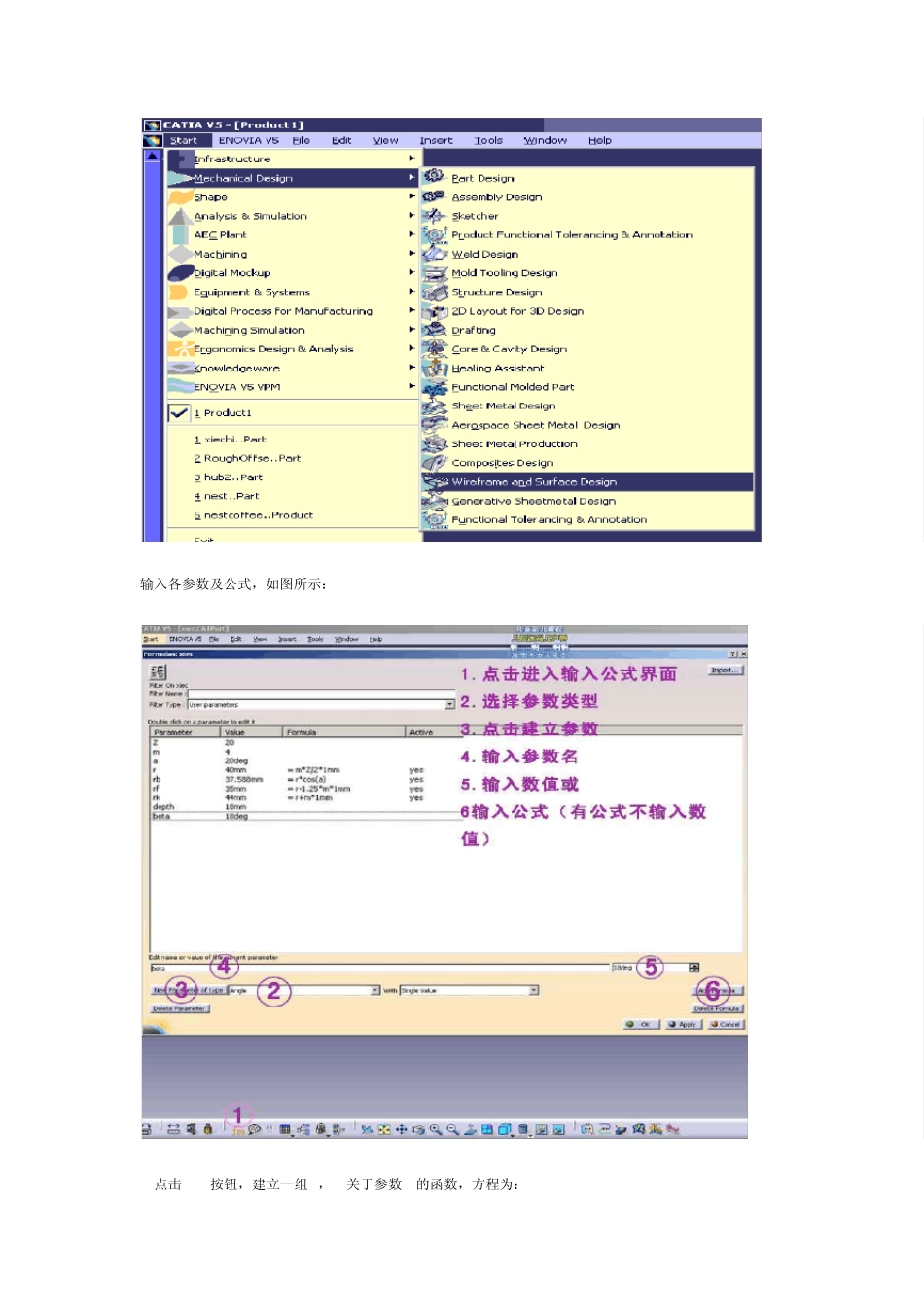The width and height of the screenshot is (924, 1307).
Task: Open recent file xiechi..Part
Action: (230, 439)
